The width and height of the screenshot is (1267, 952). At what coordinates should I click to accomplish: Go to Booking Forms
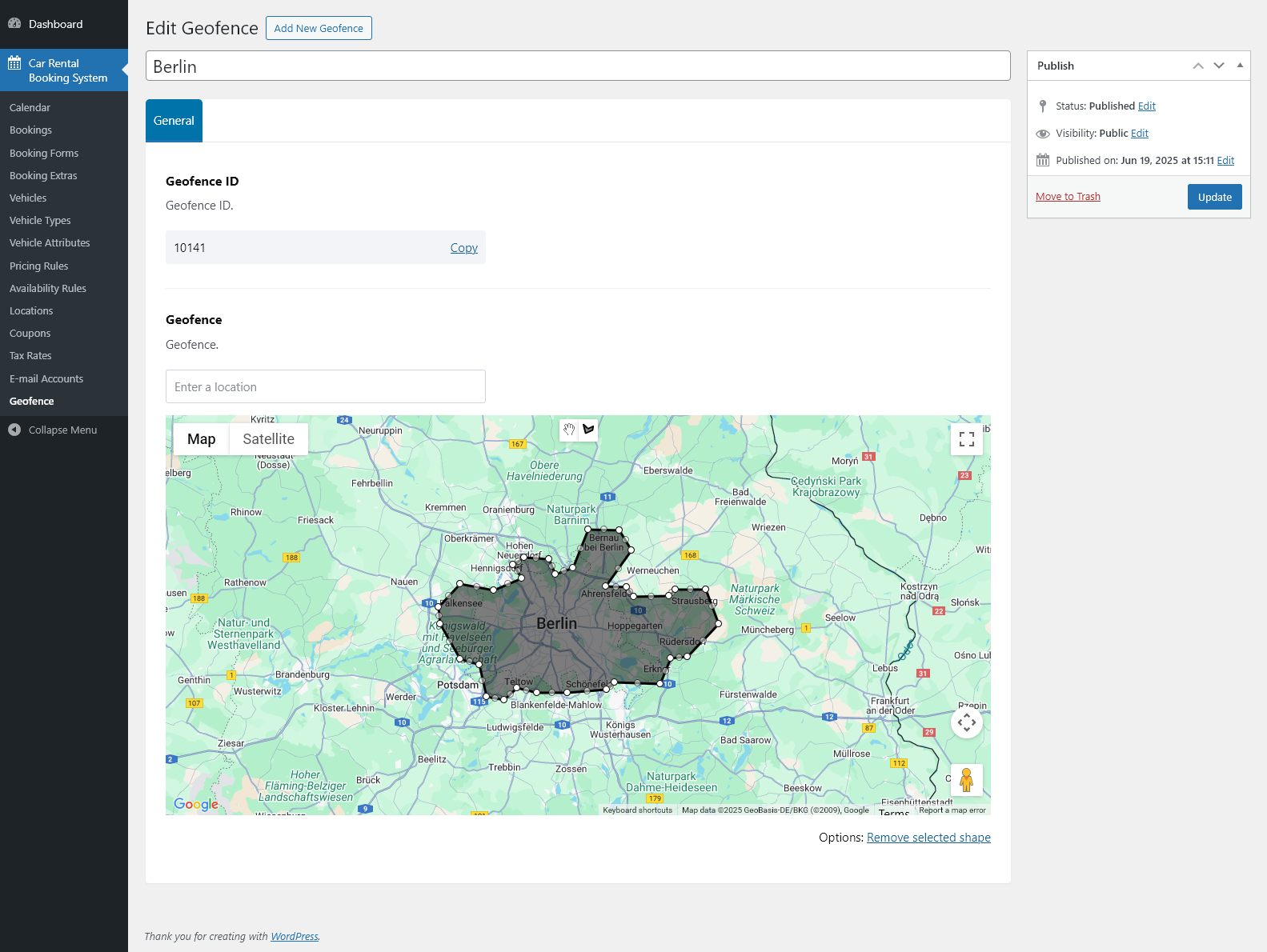[44, 153]
